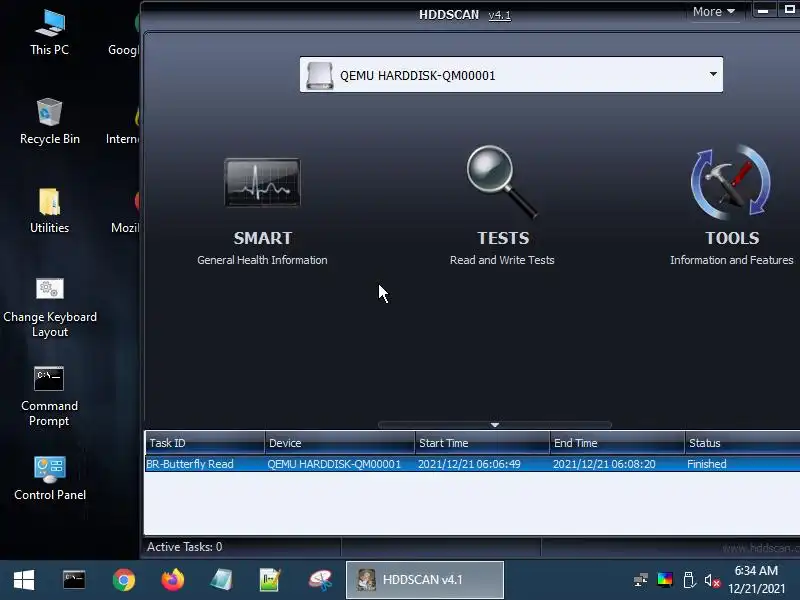Screen dimensions: 800x600
Task: Open the blue notebook icon in the taskbar
Action: [221, 580]
